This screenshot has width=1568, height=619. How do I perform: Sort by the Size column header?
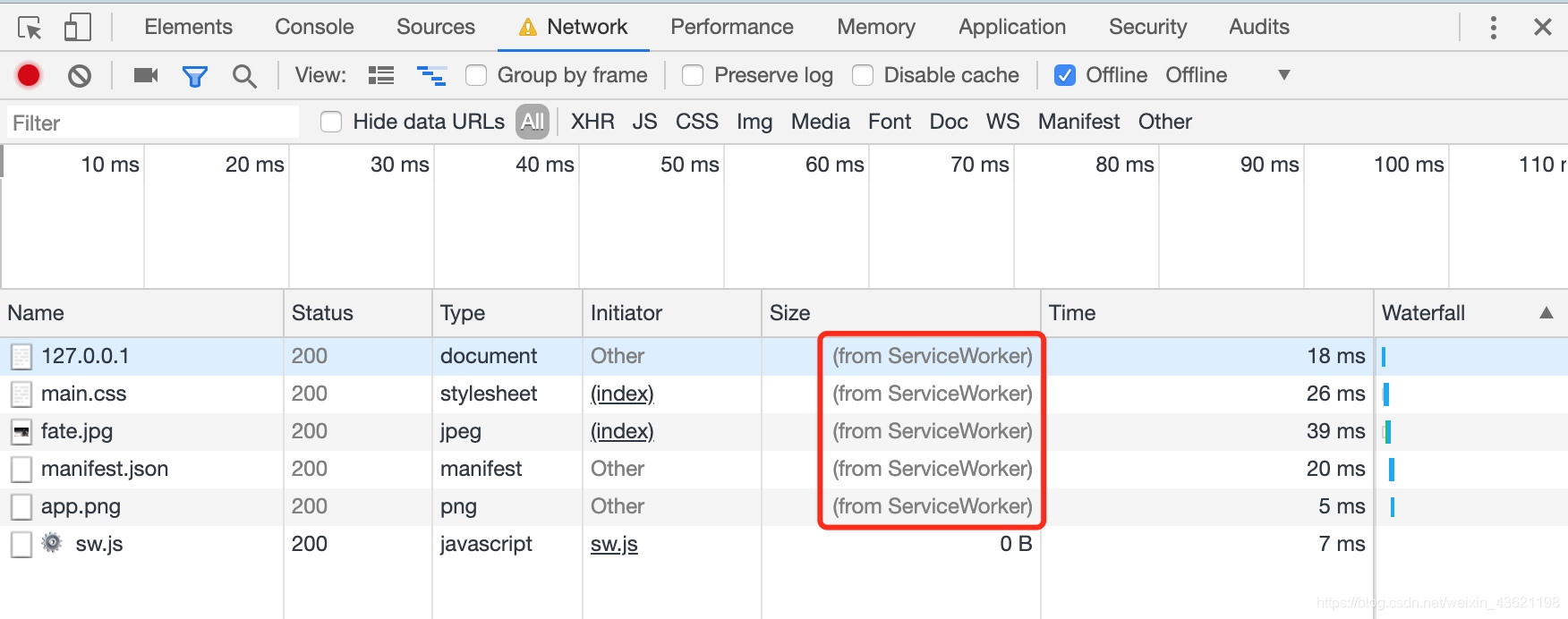[901, 313]
